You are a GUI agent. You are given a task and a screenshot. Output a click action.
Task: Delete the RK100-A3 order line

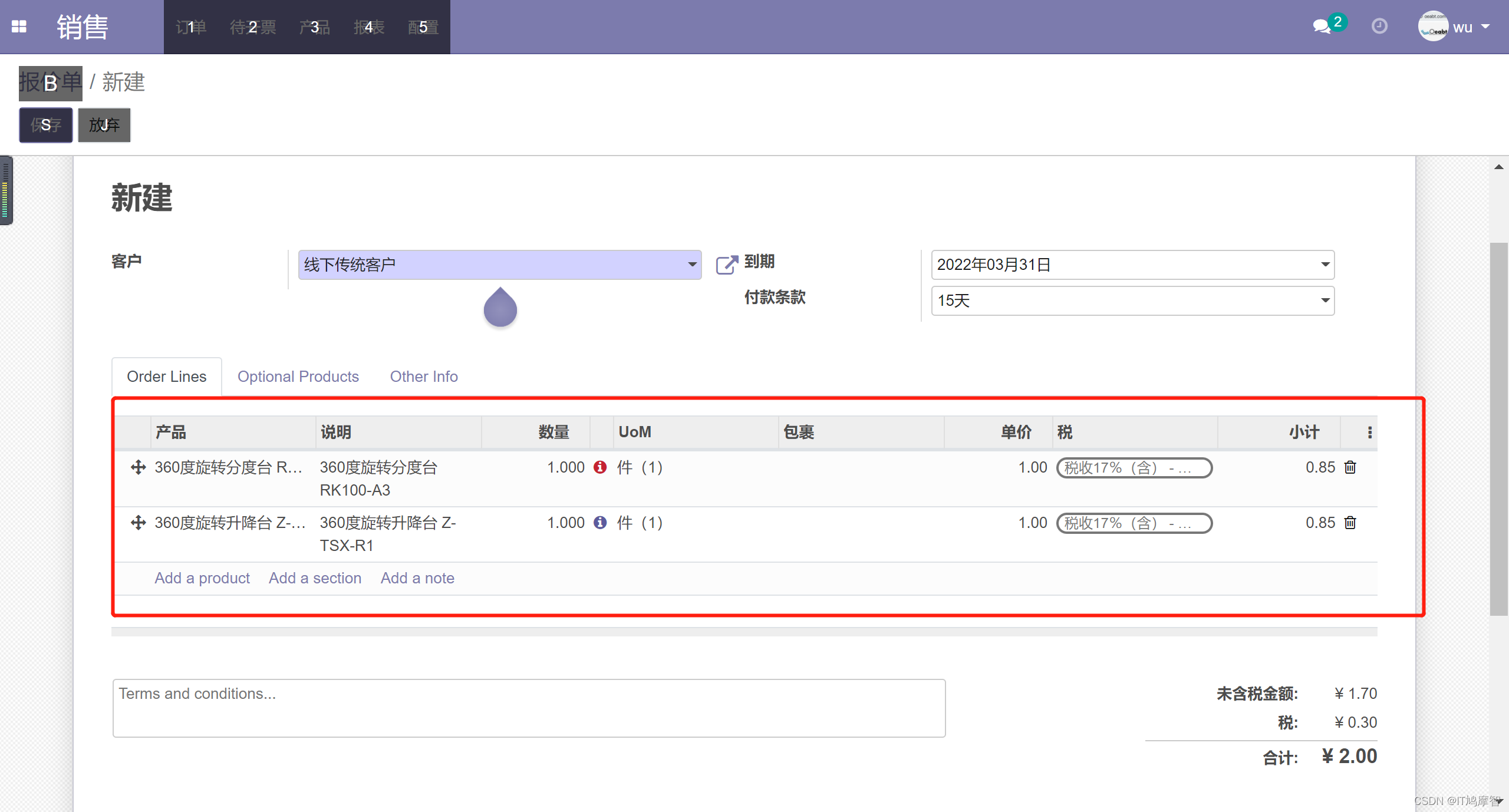[x=1350, y=467]
